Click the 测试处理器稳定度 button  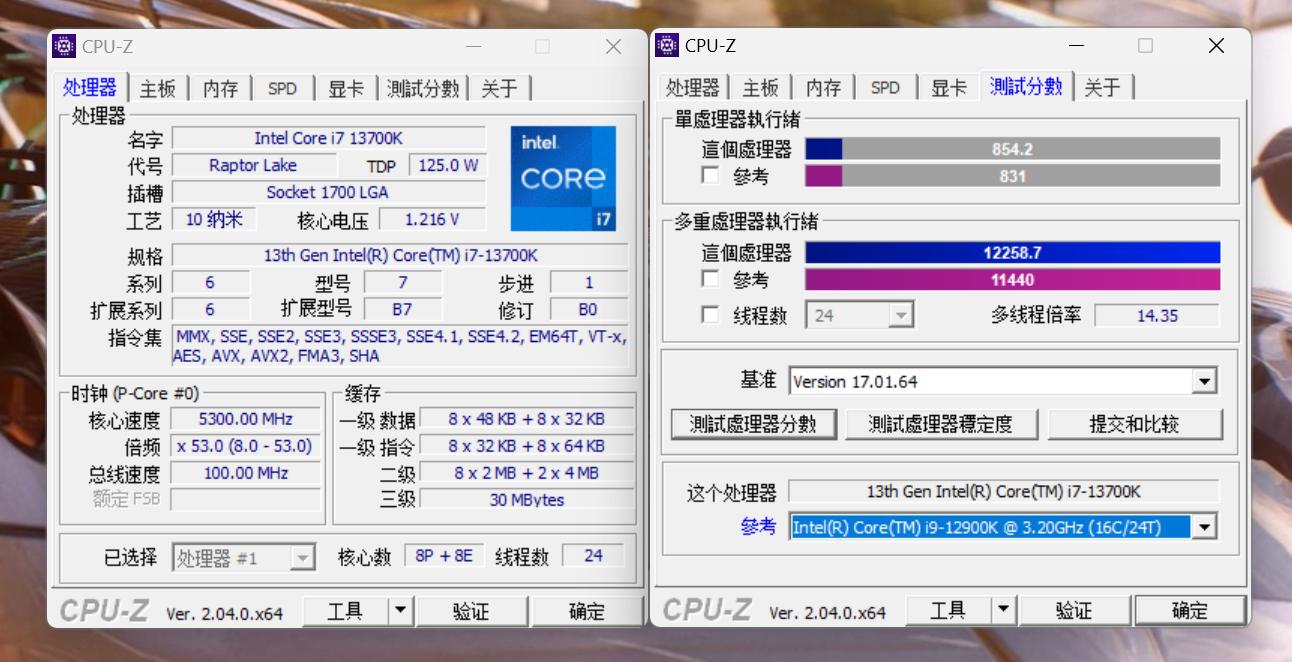click(x=941, y=424)
